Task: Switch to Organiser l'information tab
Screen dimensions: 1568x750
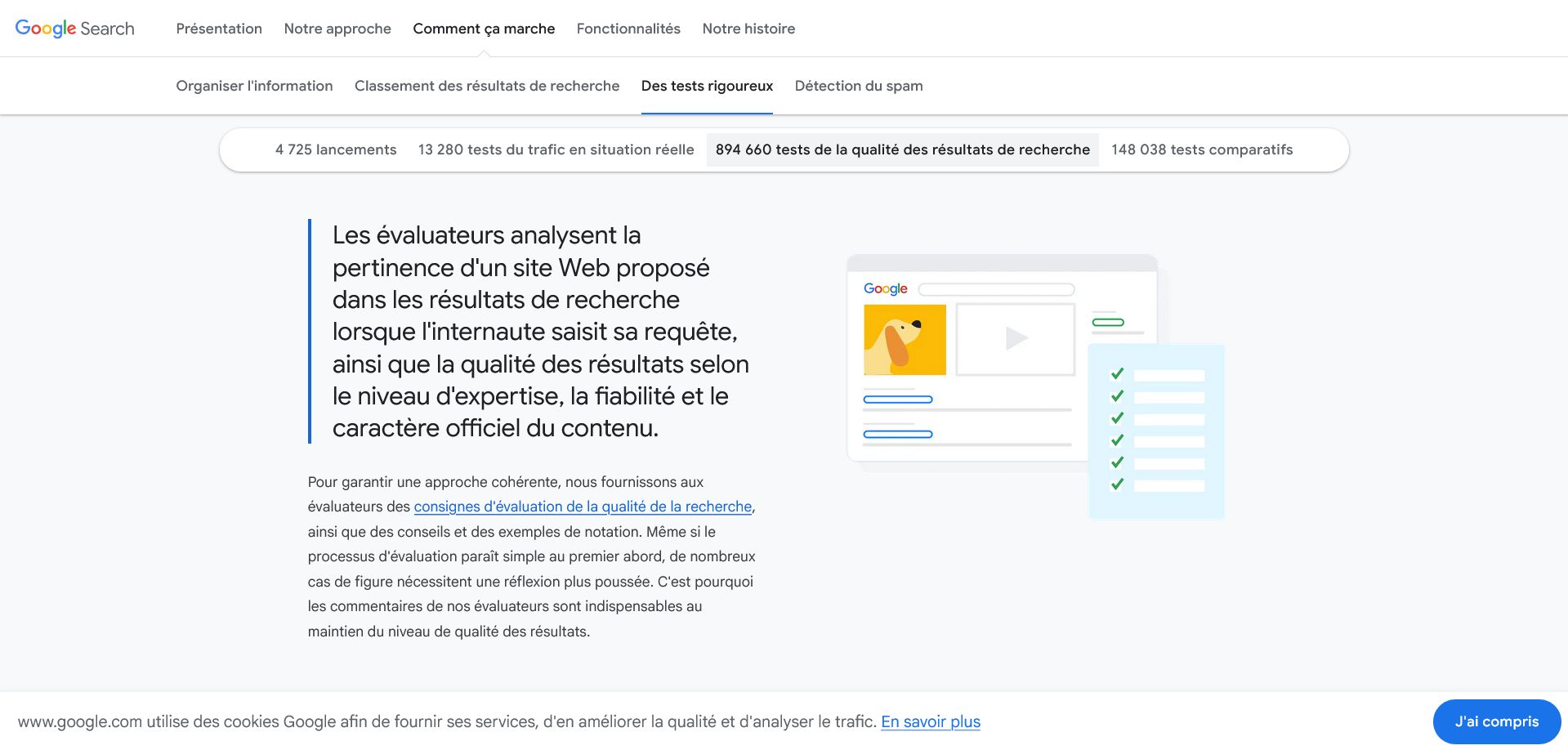Action: pos(254,86)
